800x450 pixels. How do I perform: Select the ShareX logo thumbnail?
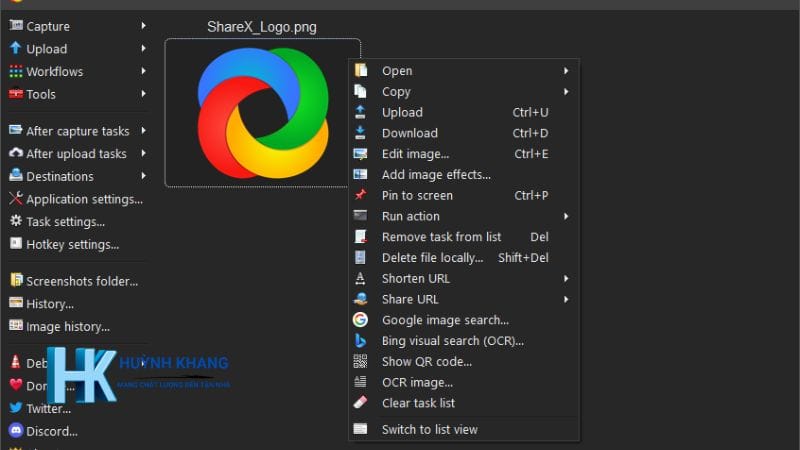263,113
